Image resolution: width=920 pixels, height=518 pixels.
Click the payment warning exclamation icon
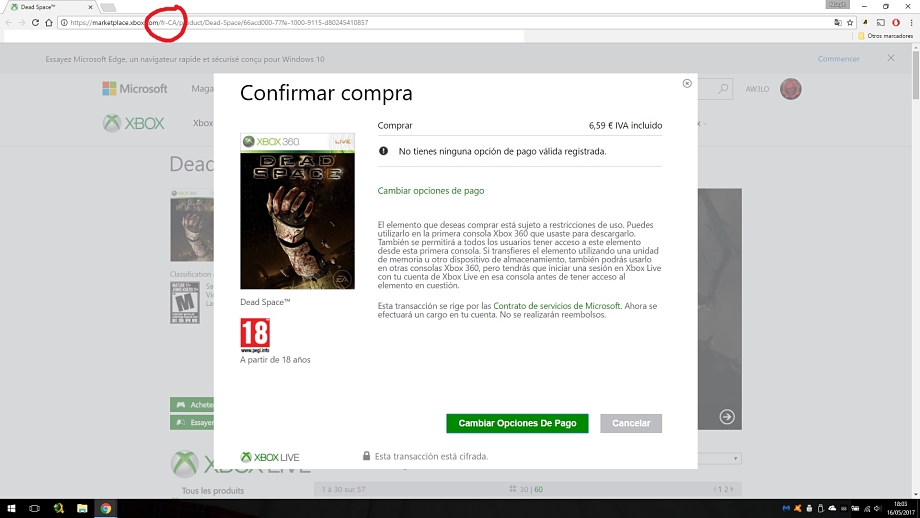coord(383,151)
